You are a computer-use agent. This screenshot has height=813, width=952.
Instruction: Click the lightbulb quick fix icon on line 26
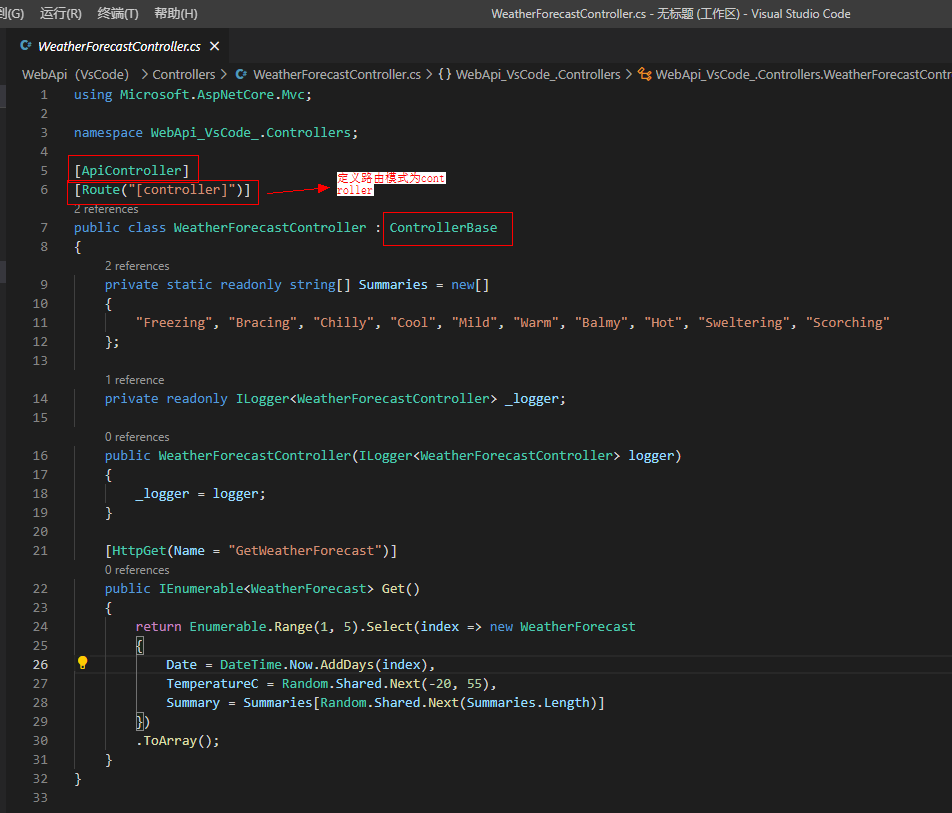tap(83, 663)
